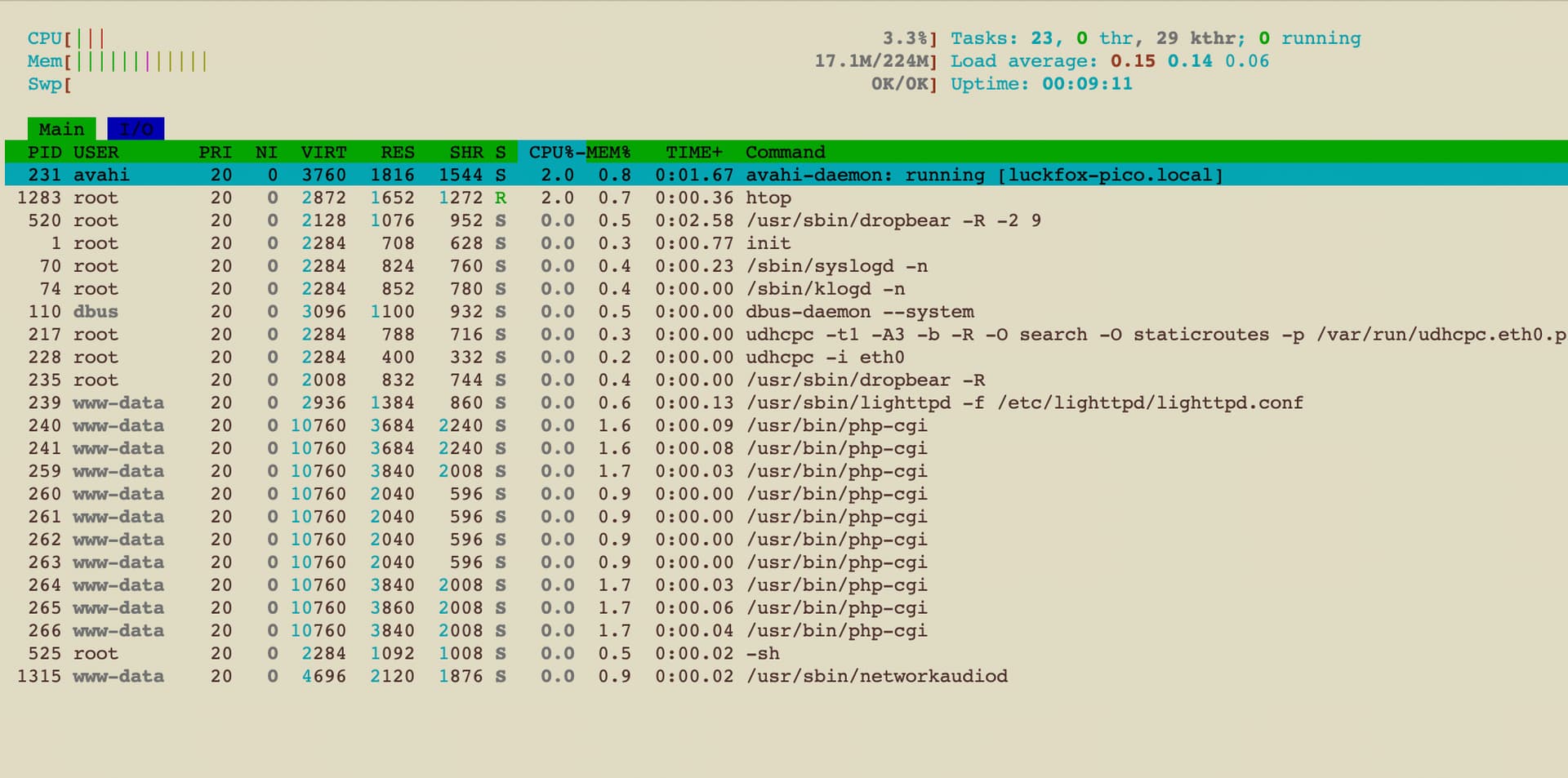Click the CPU usage meter bar
This screenshot has width=1568, height=778.
coord(490,38)
